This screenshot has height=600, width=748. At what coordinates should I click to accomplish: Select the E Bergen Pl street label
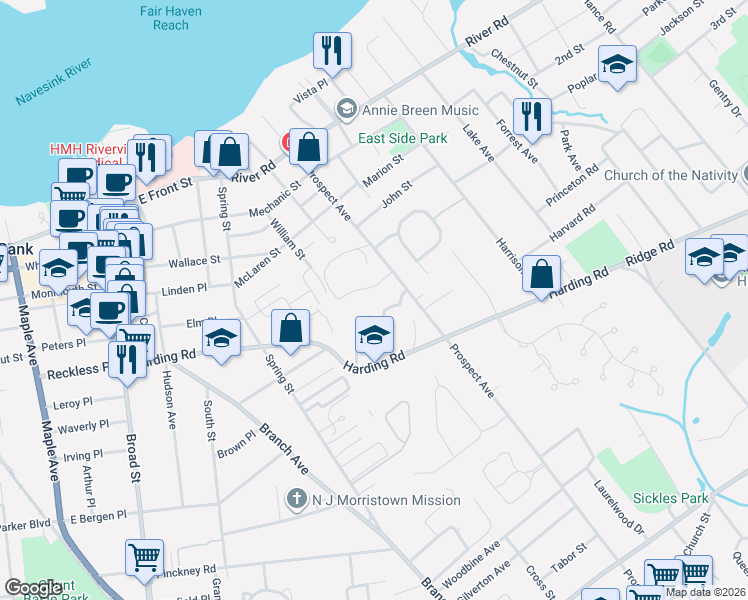pos(99,517)
